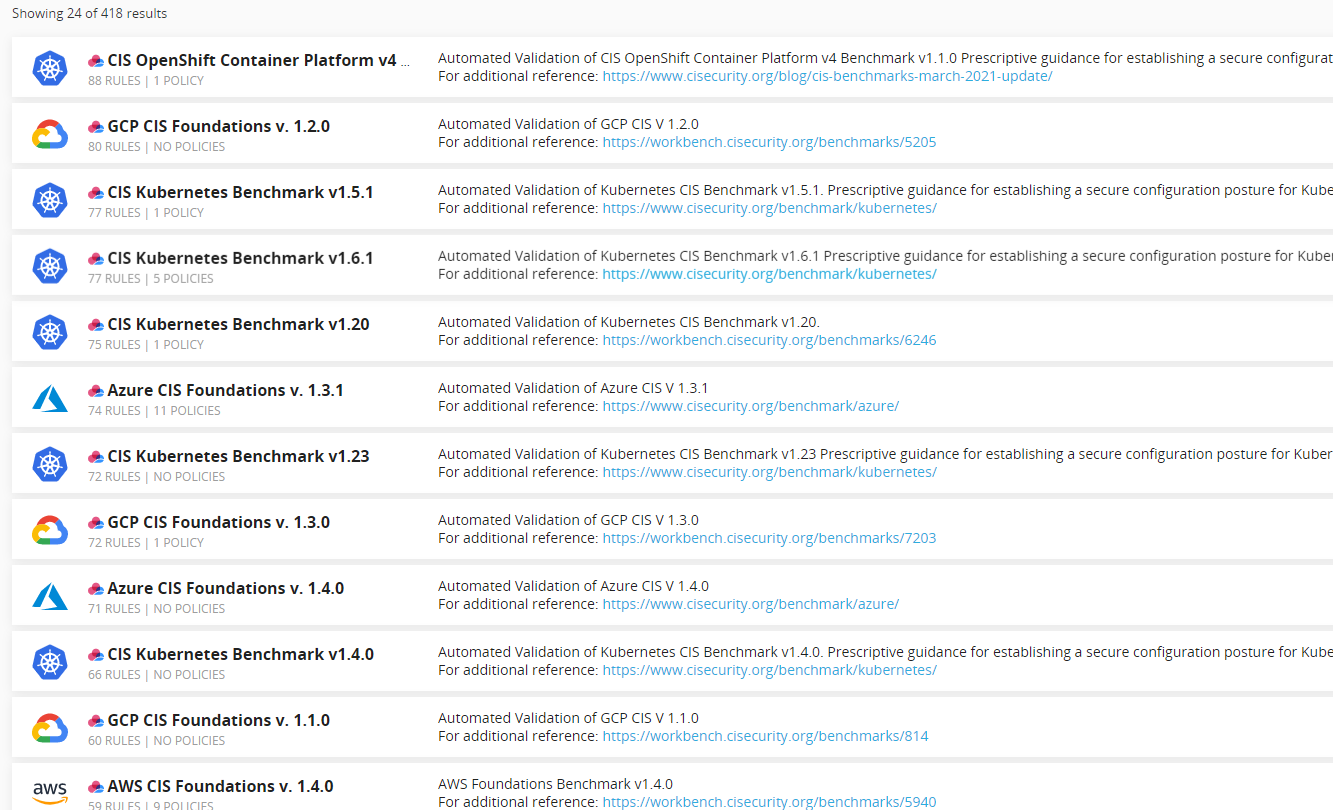The height and width of the screenshot is (810, 1333).
Task: Select the Kubernetes icon on CIS OpenShift Container Platform v4
Action: [x=50, y=68]
